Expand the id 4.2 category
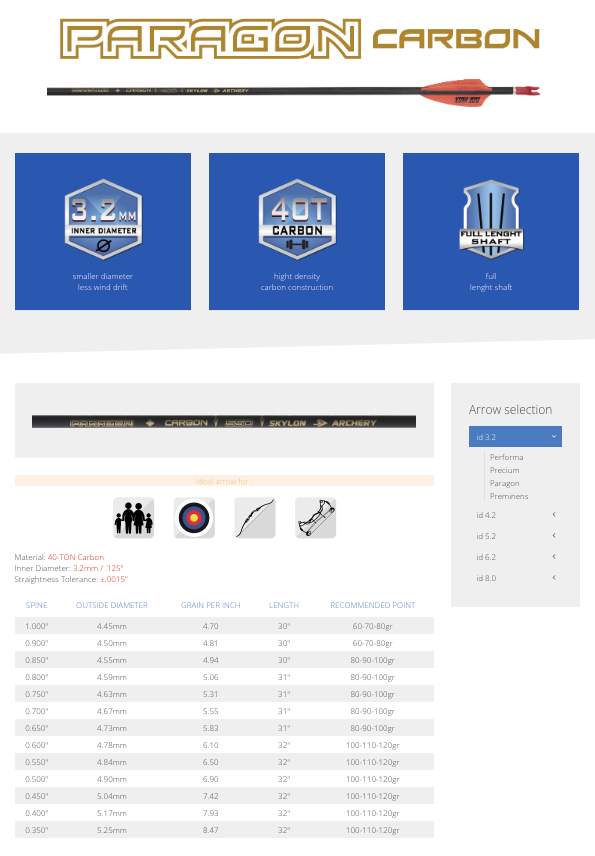This screenshot has width=595, height=856. (x=515, y=515)
